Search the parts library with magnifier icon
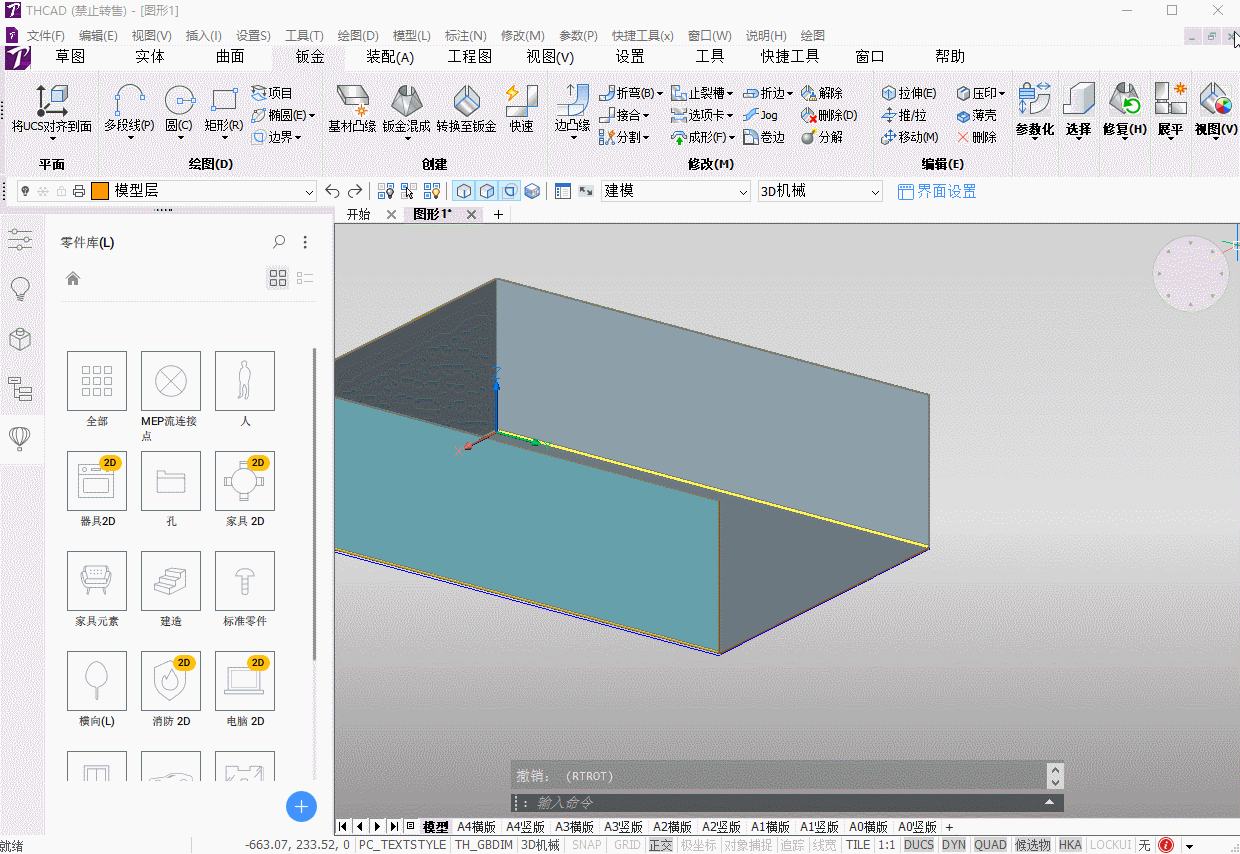The height and width of the screenshot is (854, 1240). pyautogui.click(x=279, y=242)
